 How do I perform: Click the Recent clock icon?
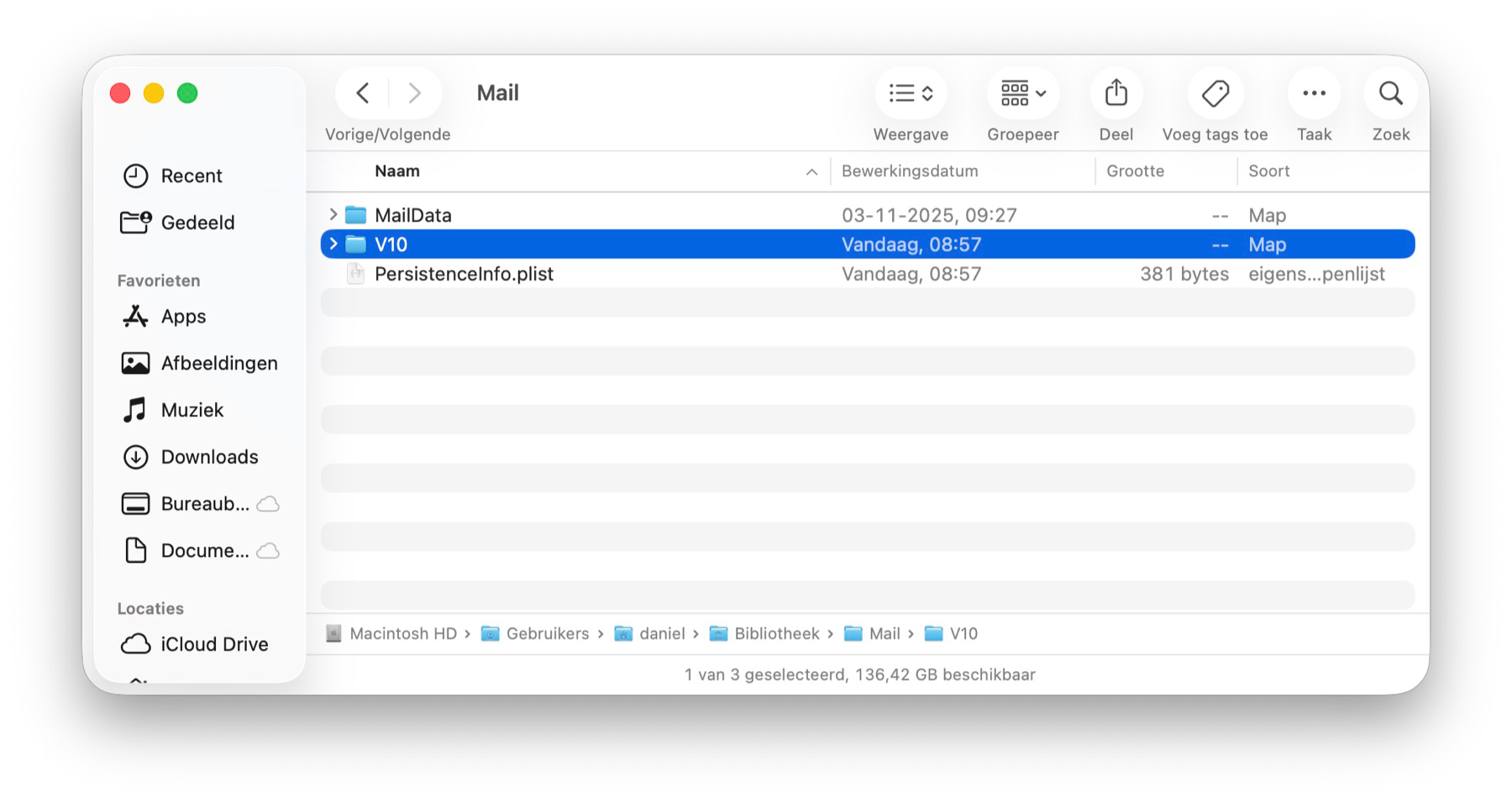click(135, 176)
